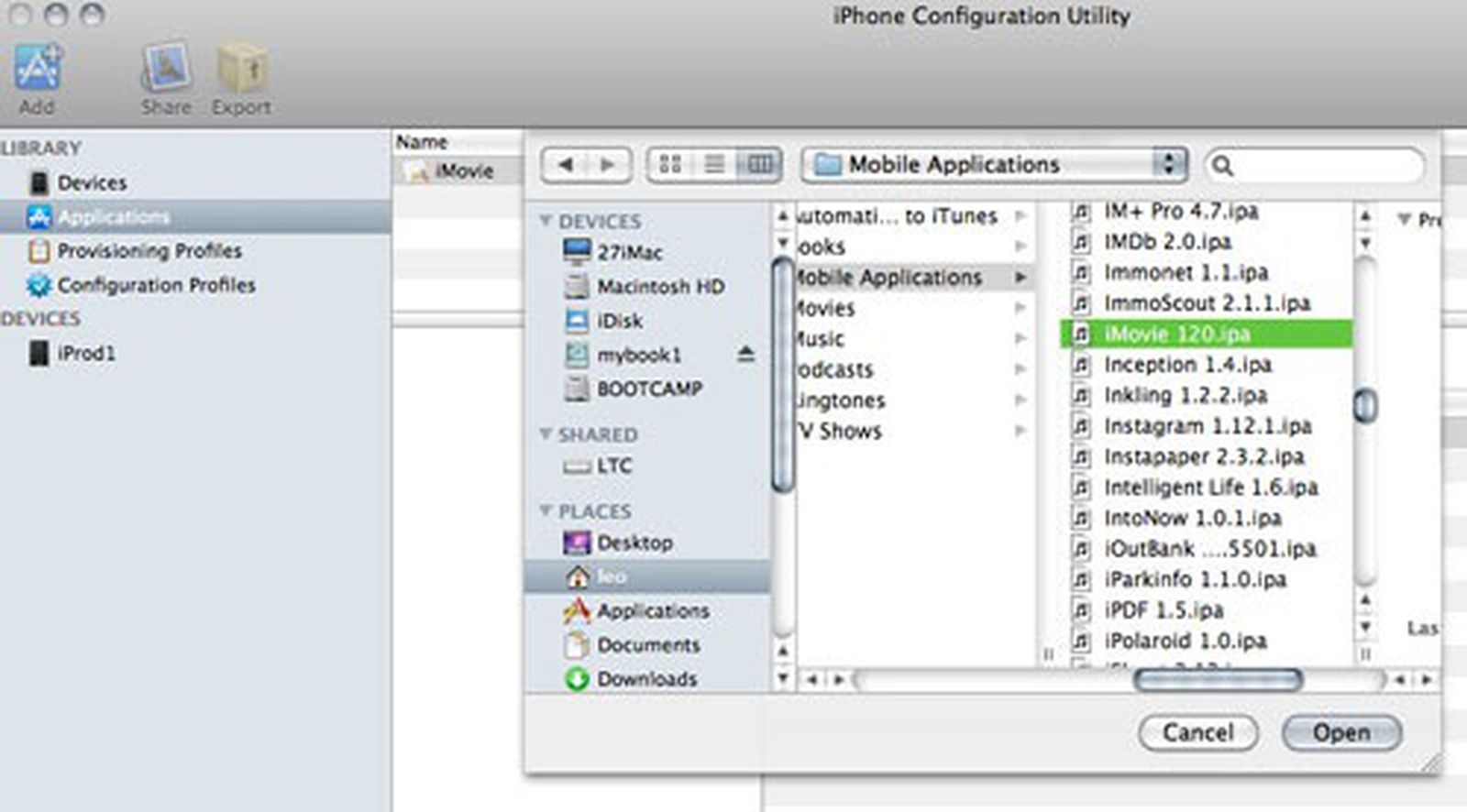This screenshot has height=812, width=1467.
Task: Switch to icon view in file dialog
Action: (670, 165)
